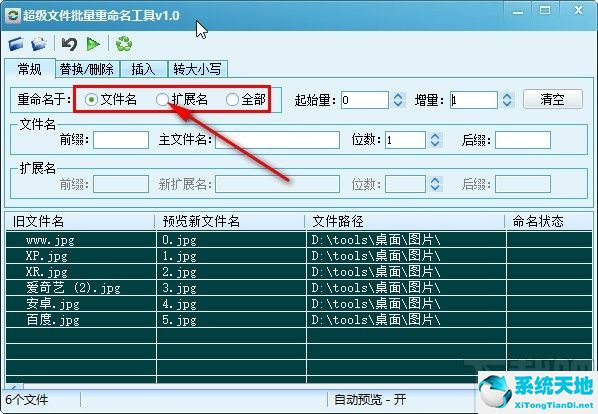Image resolution: width=598 pixels, height=414 pixels.
Task: Click the 清空 button
Action: 553,99
